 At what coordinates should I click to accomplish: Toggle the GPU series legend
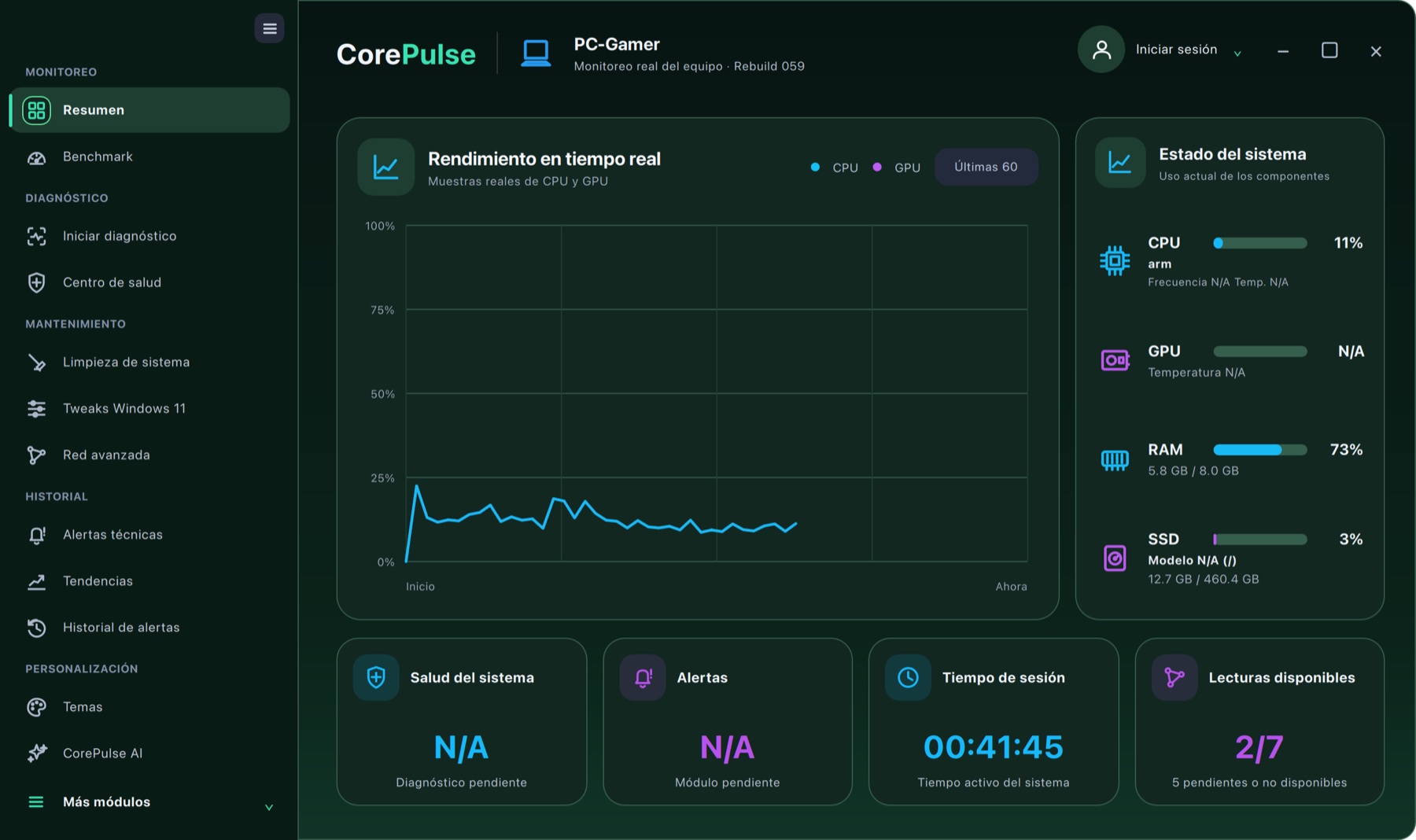click(x=897, y=168)
